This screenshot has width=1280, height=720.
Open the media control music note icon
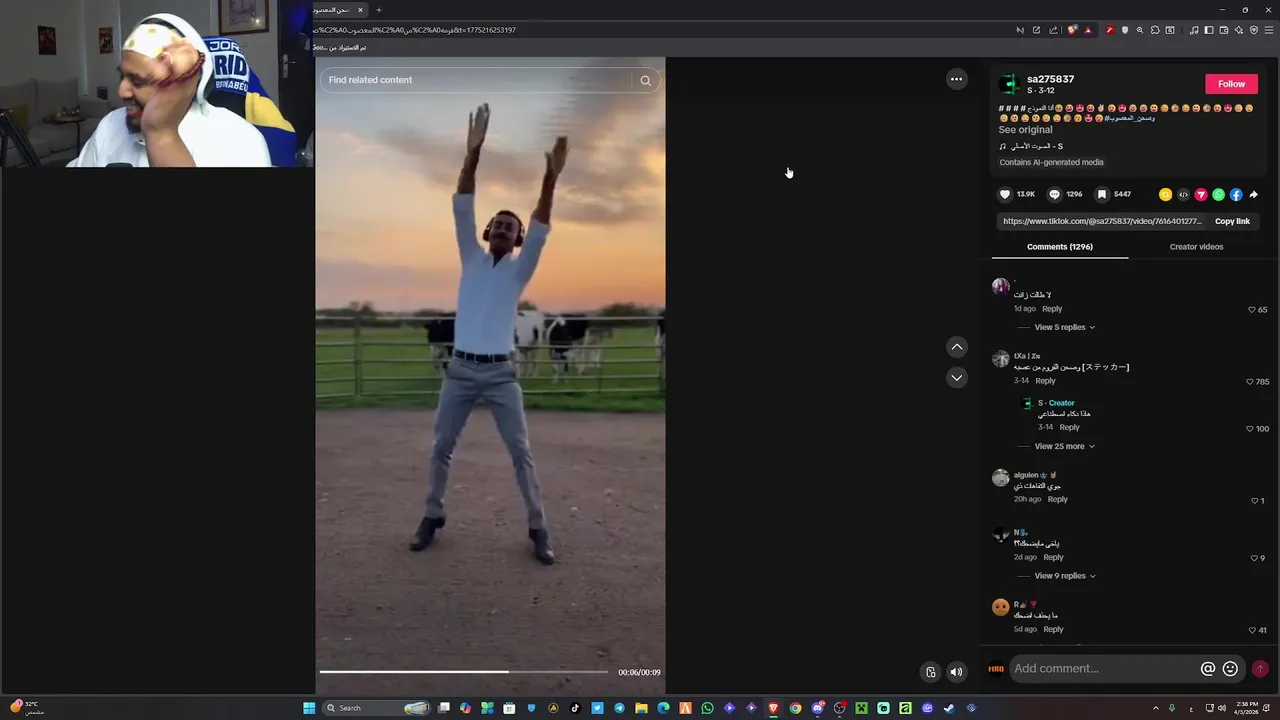pyautogui.click(x=1194, y=30)
